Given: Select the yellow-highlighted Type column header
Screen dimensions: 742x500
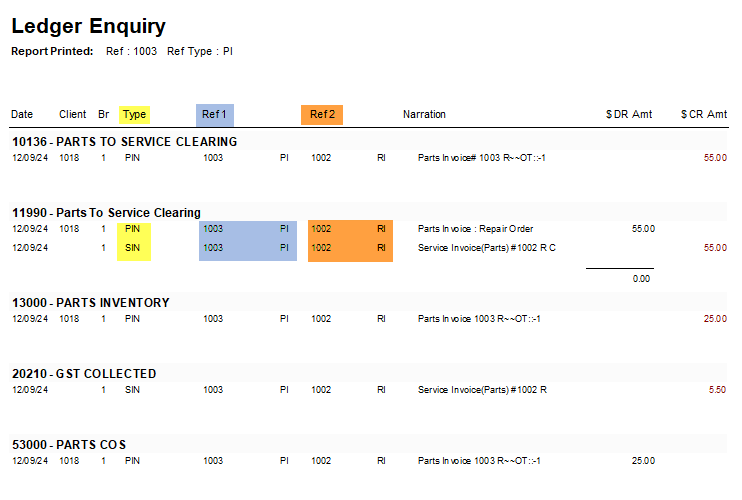Looking at the screenshot, I should click(x=134, y=115).
